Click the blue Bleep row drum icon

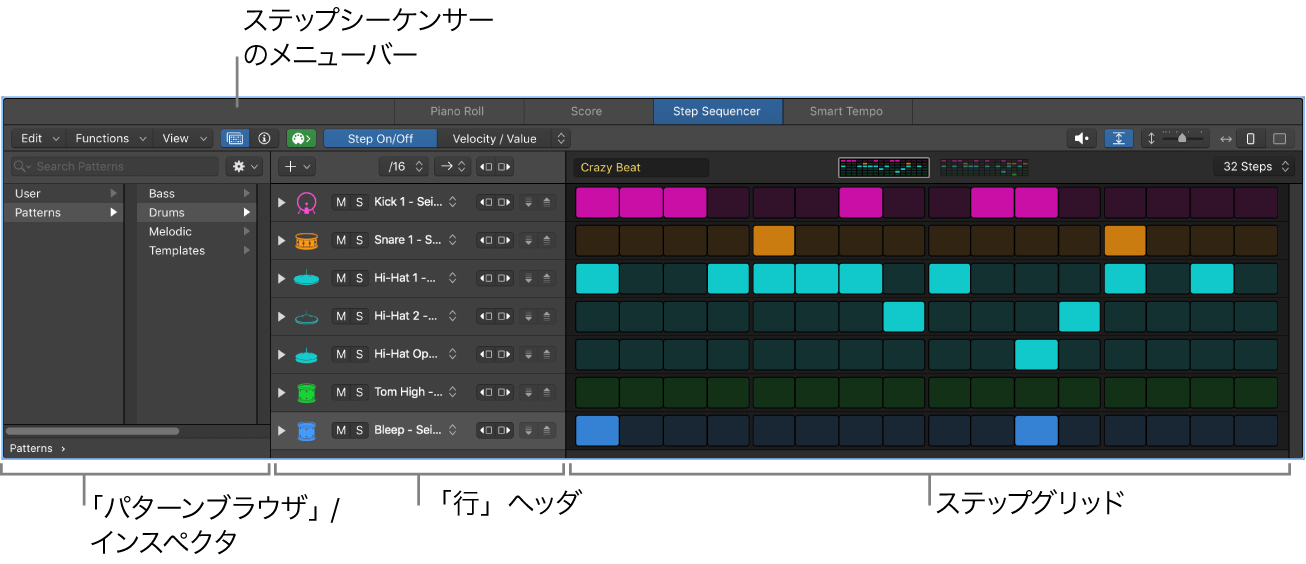coord(306,431)
